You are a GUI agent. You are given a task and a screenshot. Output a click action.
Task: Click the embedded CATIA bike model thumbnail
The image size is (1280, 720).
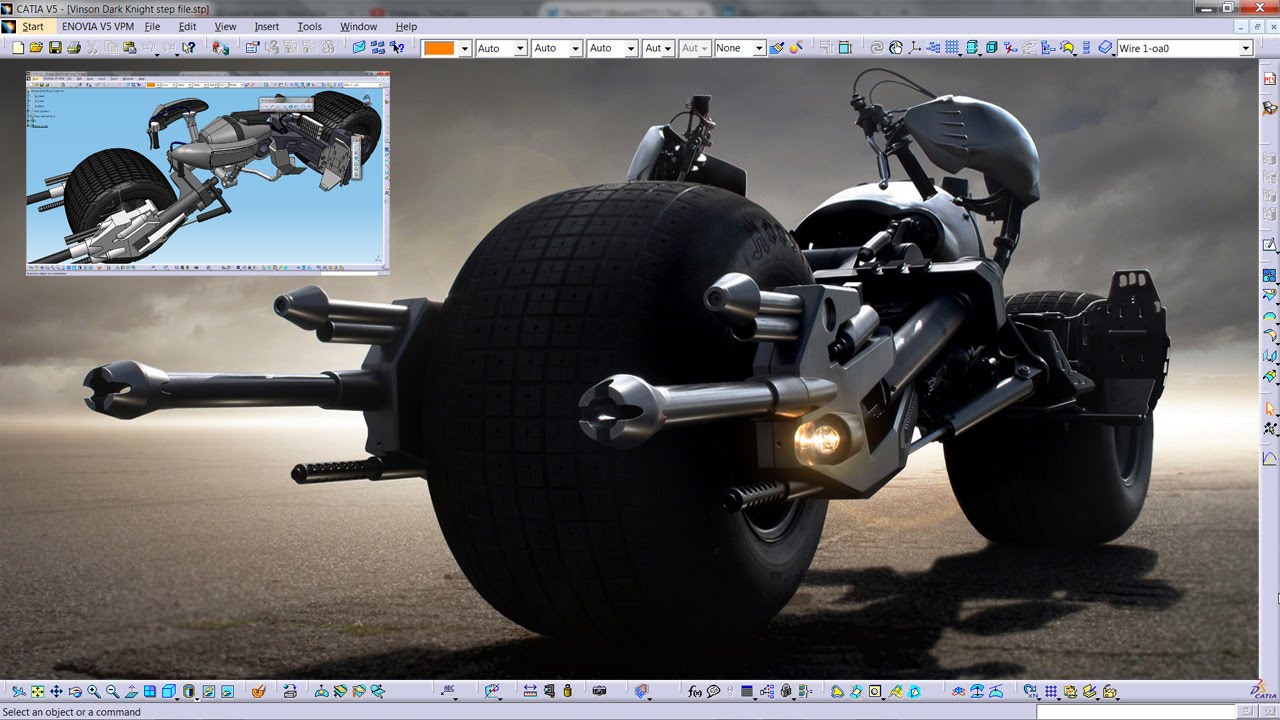coord(208,172)
